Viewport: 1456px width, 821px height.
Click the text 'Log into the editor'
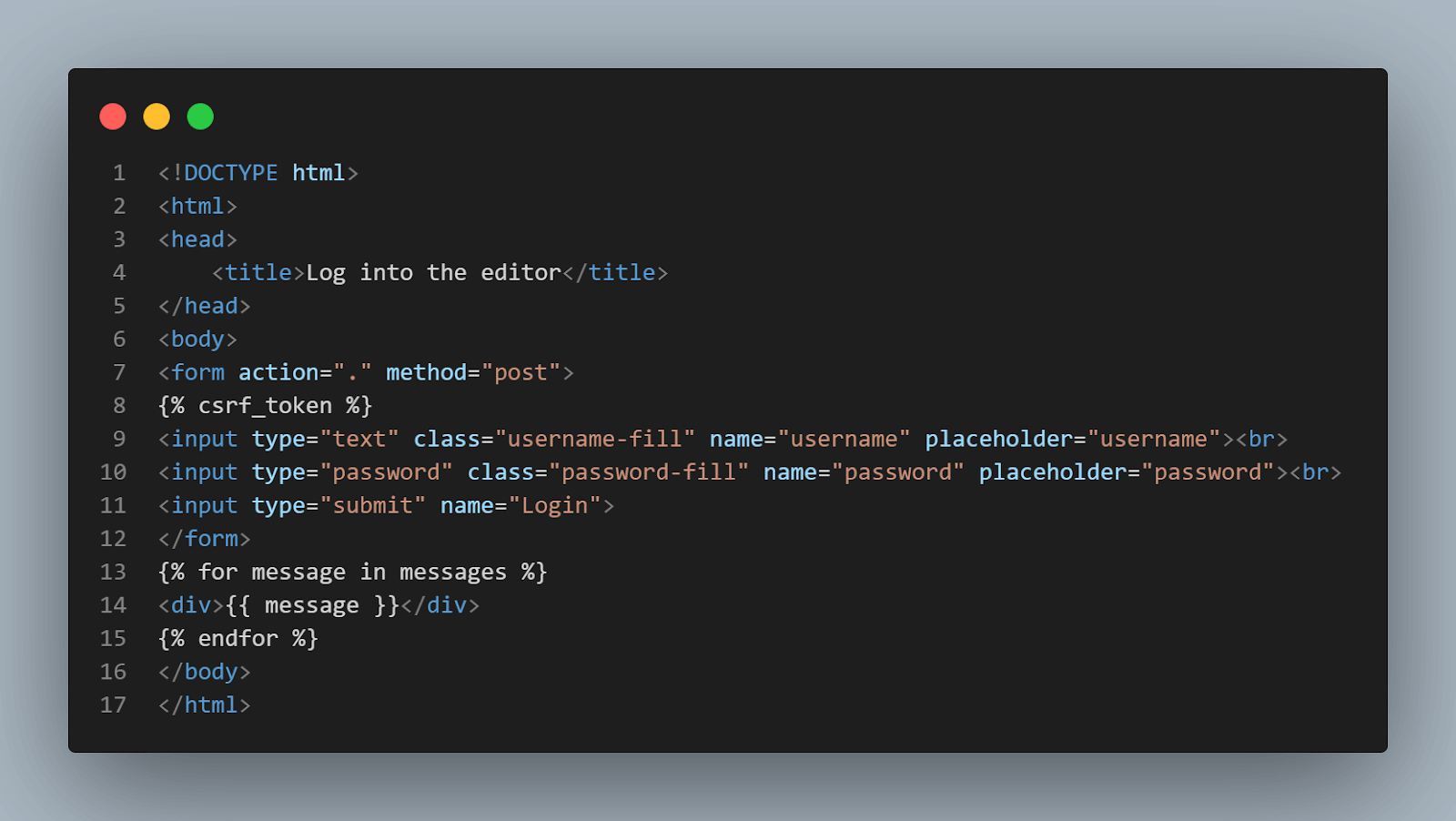coord(433,272)
